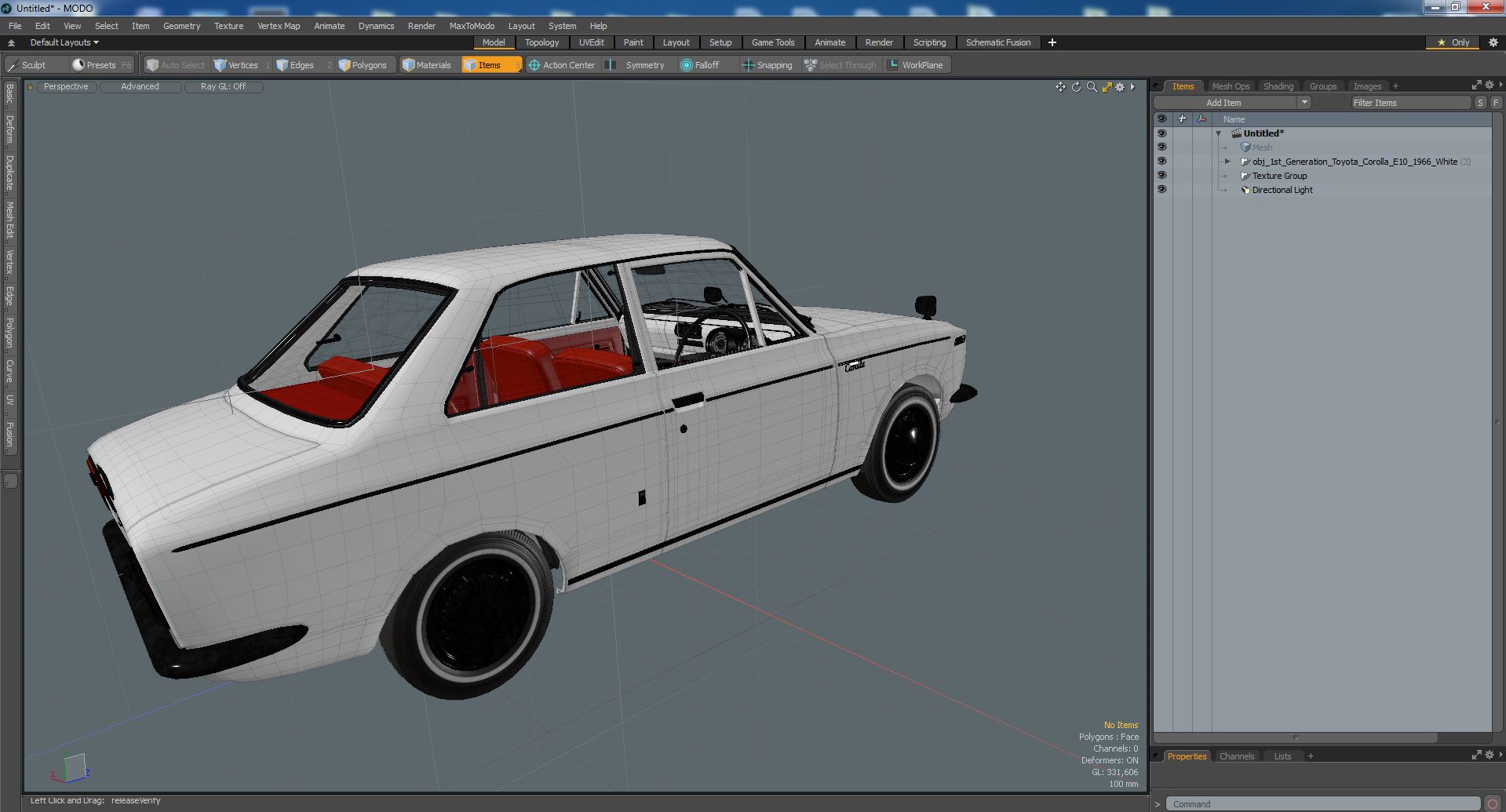Click the viewport arrow widget icon

pyautogui.click(x=1132, y=87)
